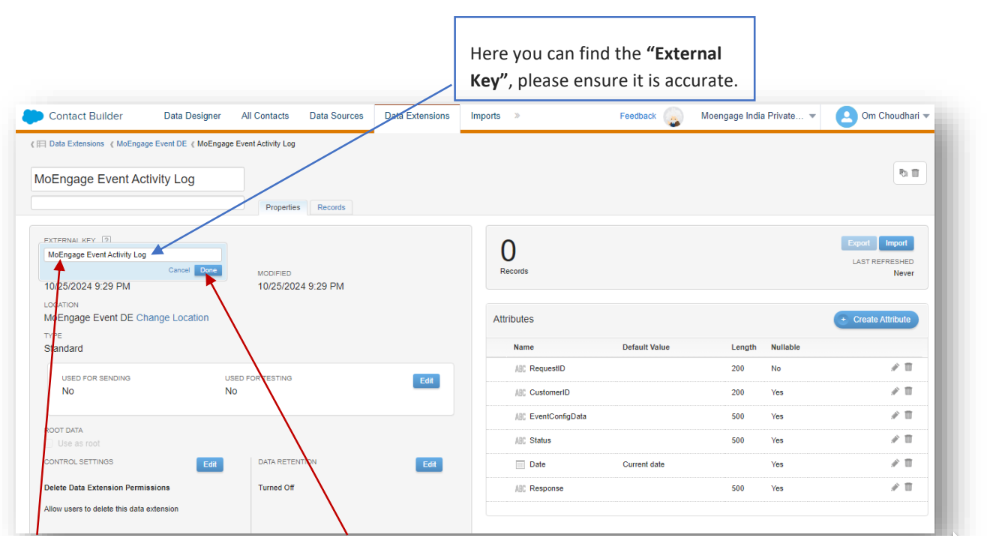Delete the CustomerID attribute trash icon

(909, 391)
